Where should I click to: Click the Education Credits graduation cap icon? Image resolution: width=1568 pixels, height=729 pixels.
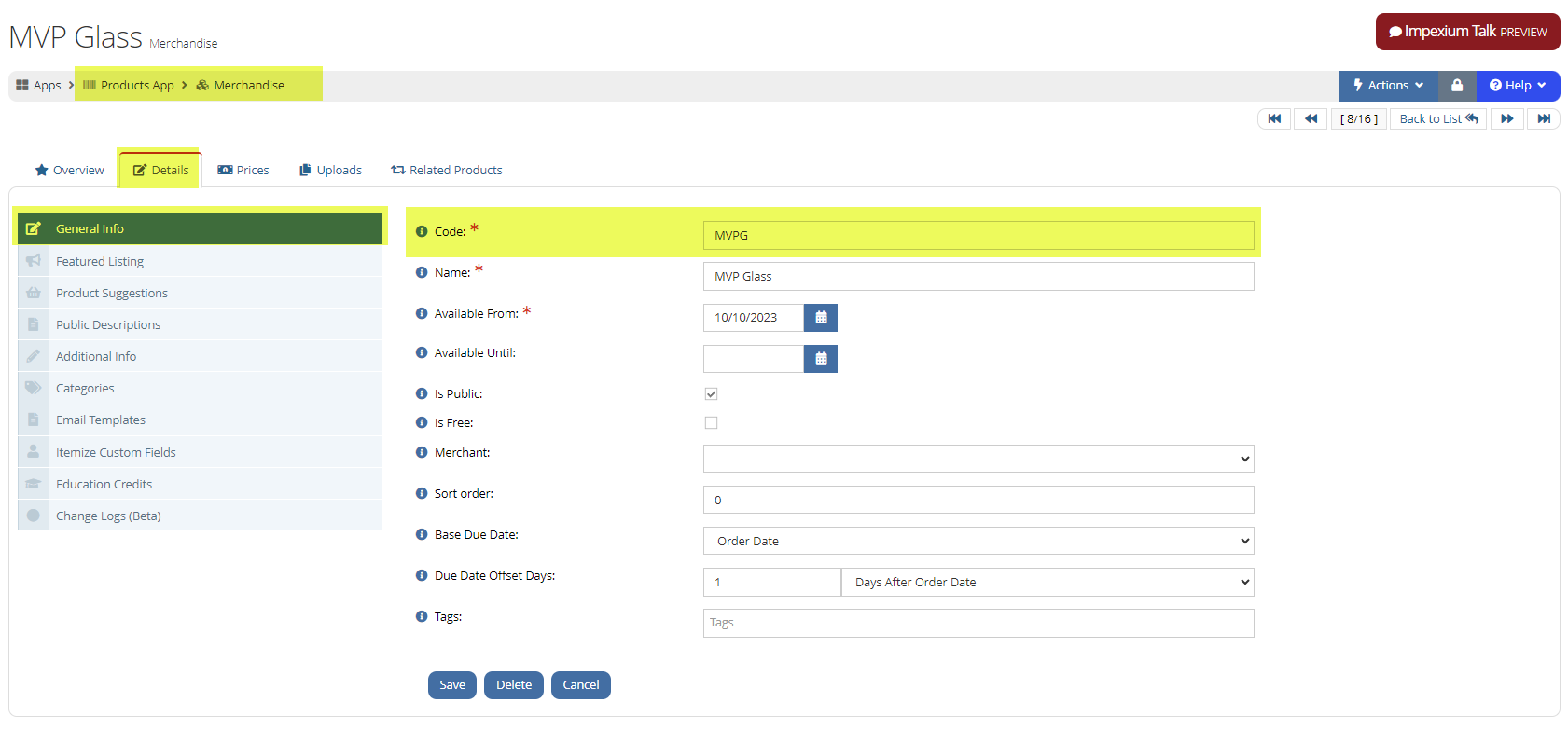(34, 484)
